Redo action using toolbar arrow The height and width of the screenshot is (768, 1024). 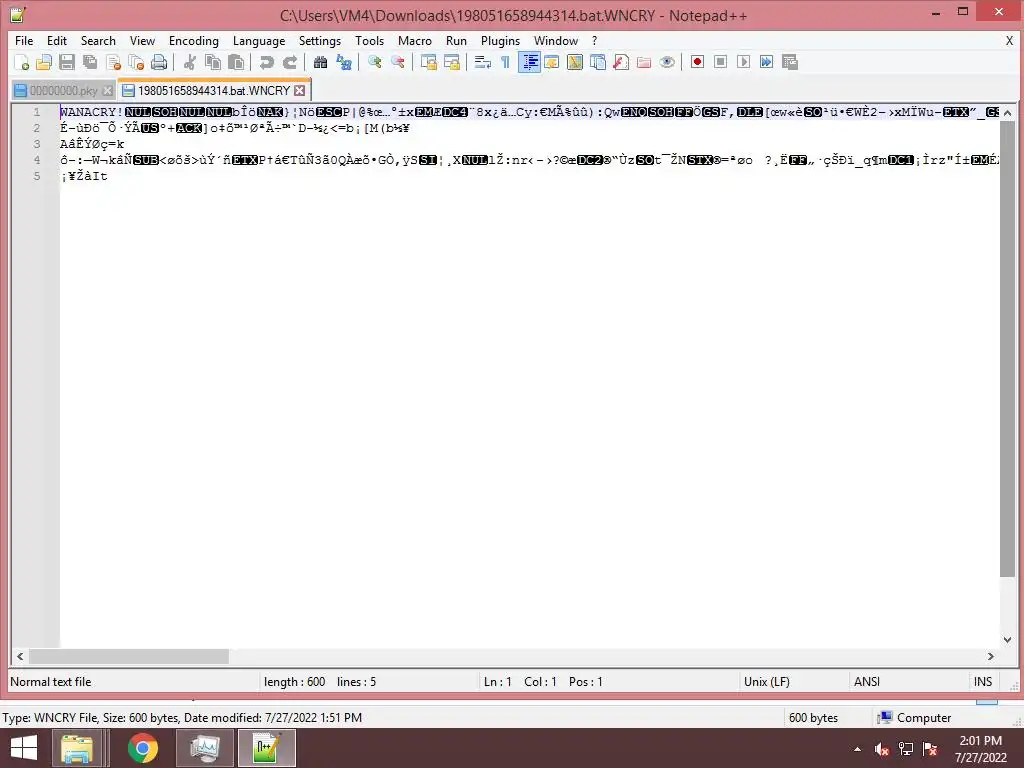(290, 62)
